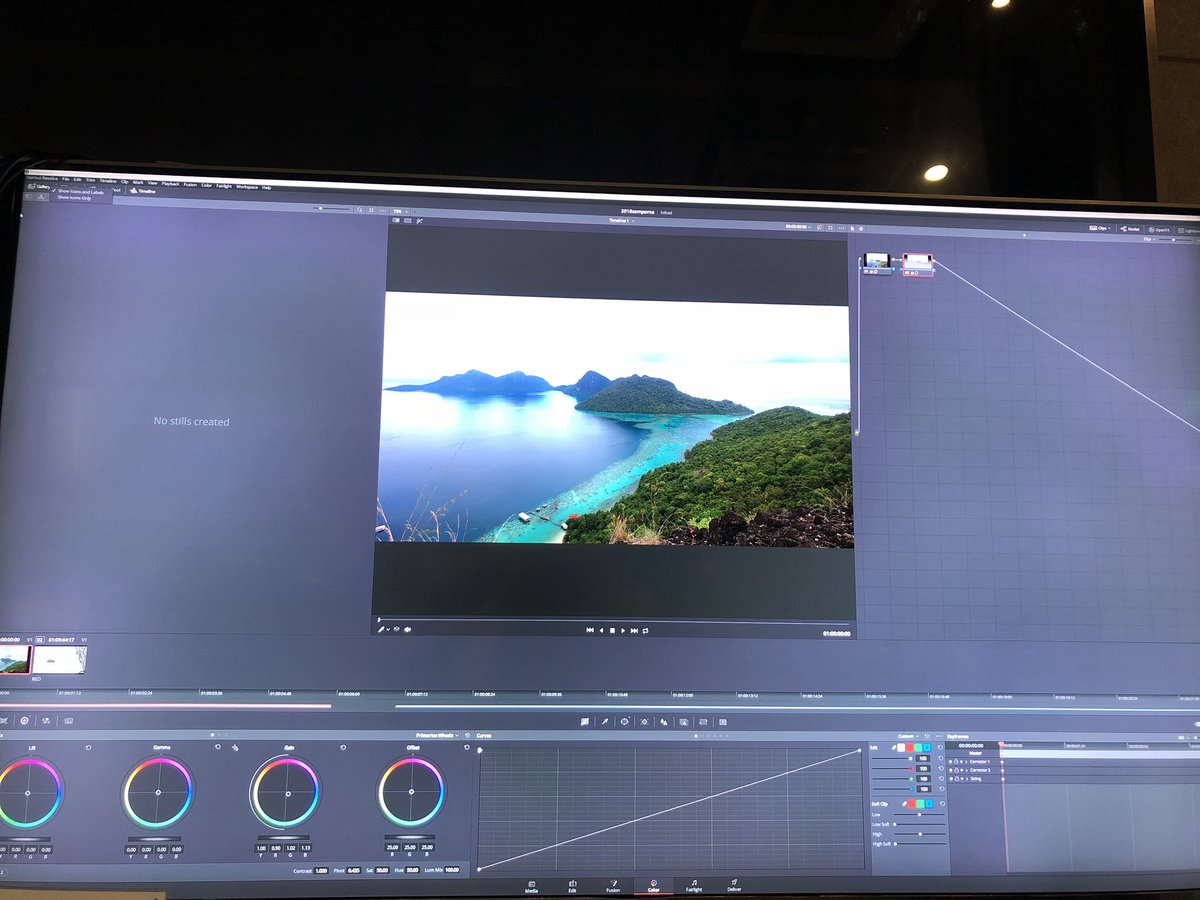Open the Playback menu
Viewport: 1200px width, 900px height.
coord(170,183)
